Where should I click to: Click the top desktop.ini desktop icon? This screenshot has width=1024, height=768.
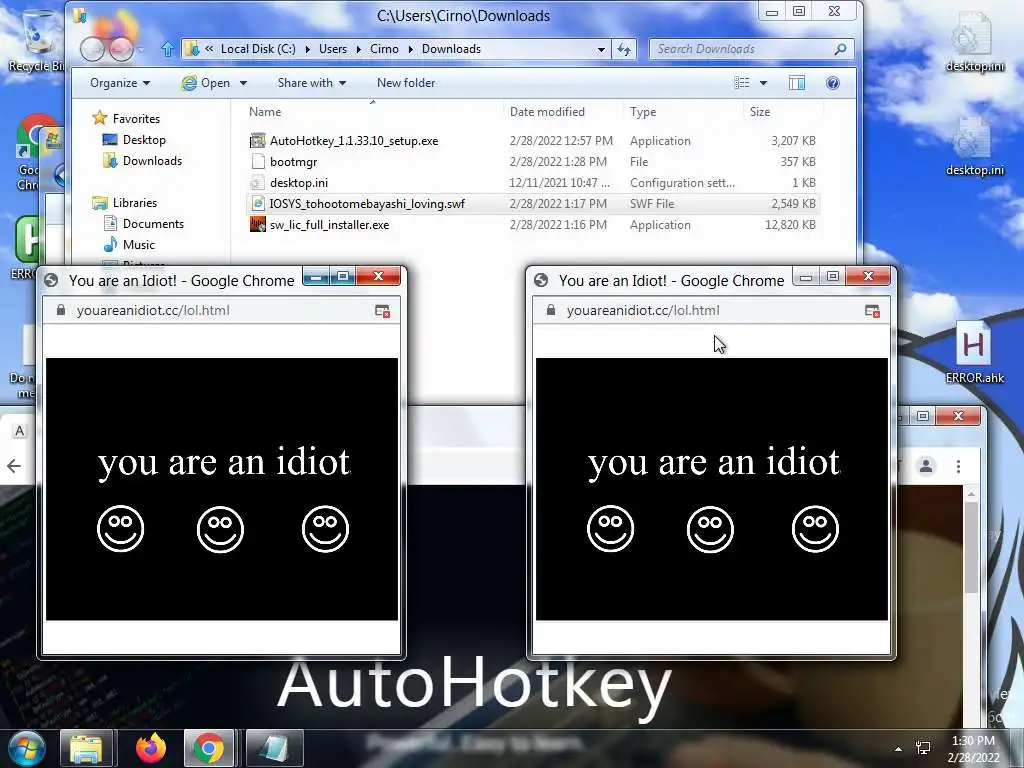(974, 40)
